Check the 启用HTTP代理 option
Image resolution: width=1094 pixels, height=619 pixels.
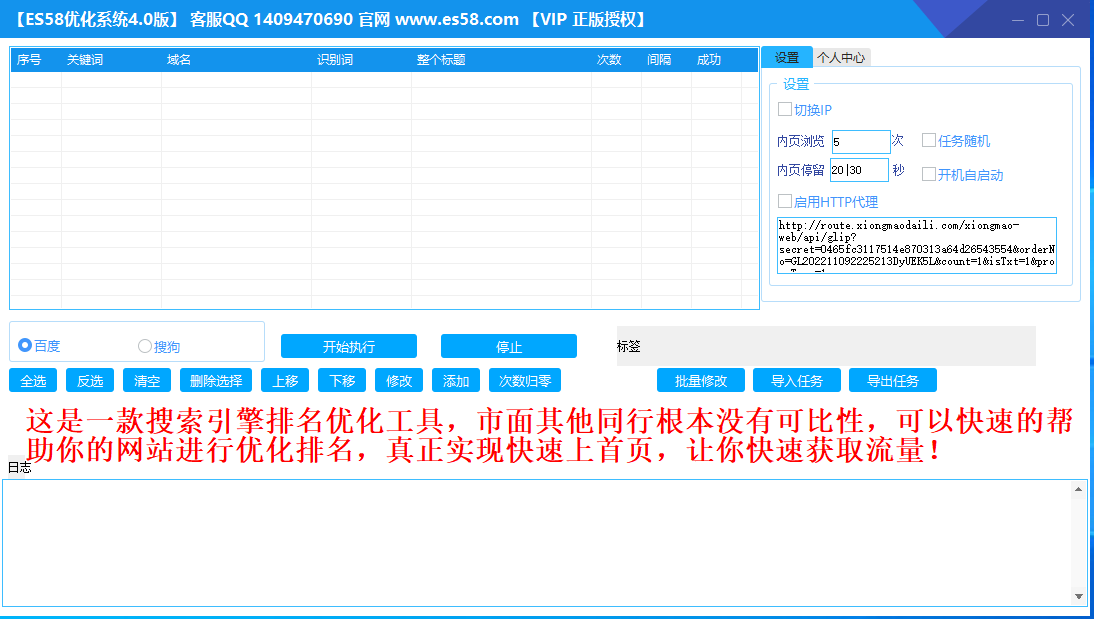(785, 201)
